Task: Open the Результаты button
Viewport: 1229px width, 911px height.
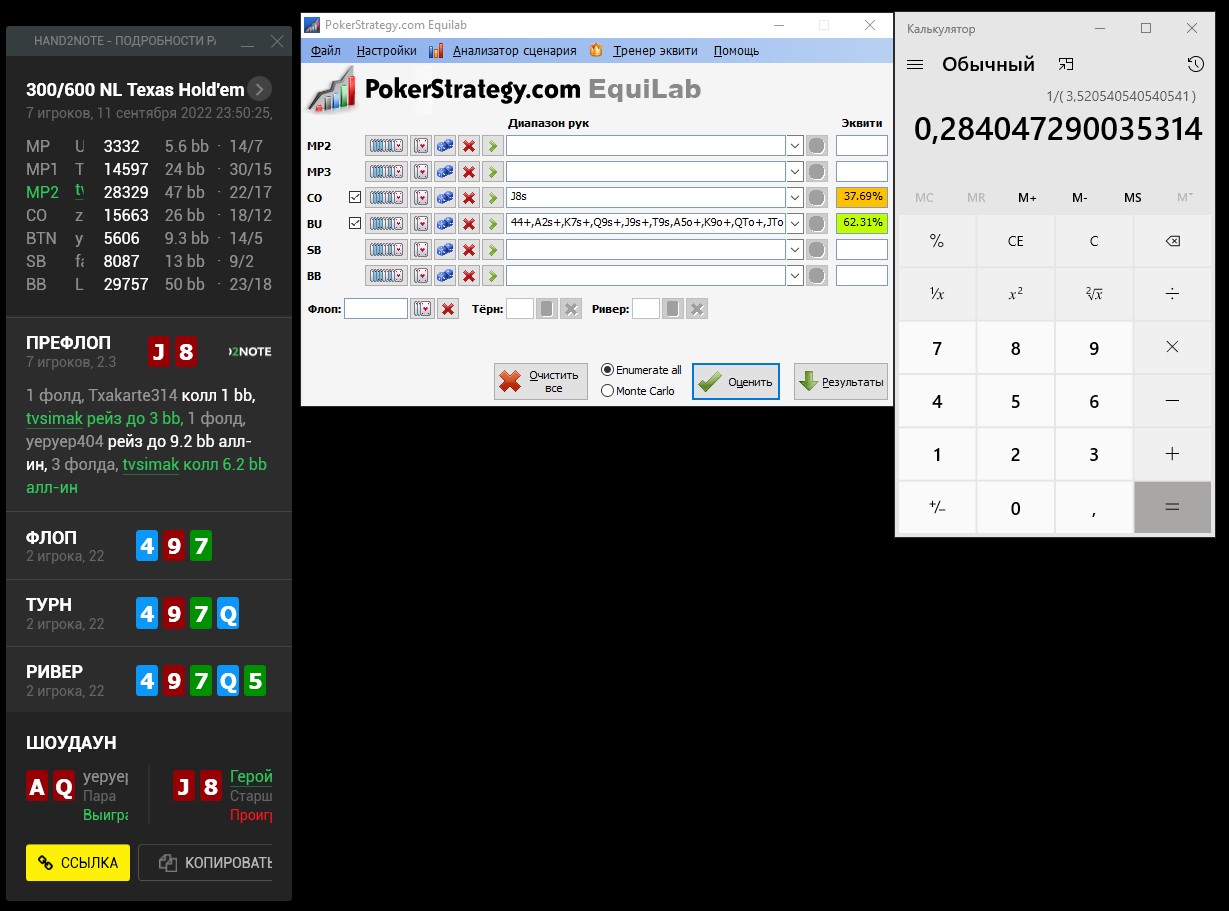Action: 841,381
